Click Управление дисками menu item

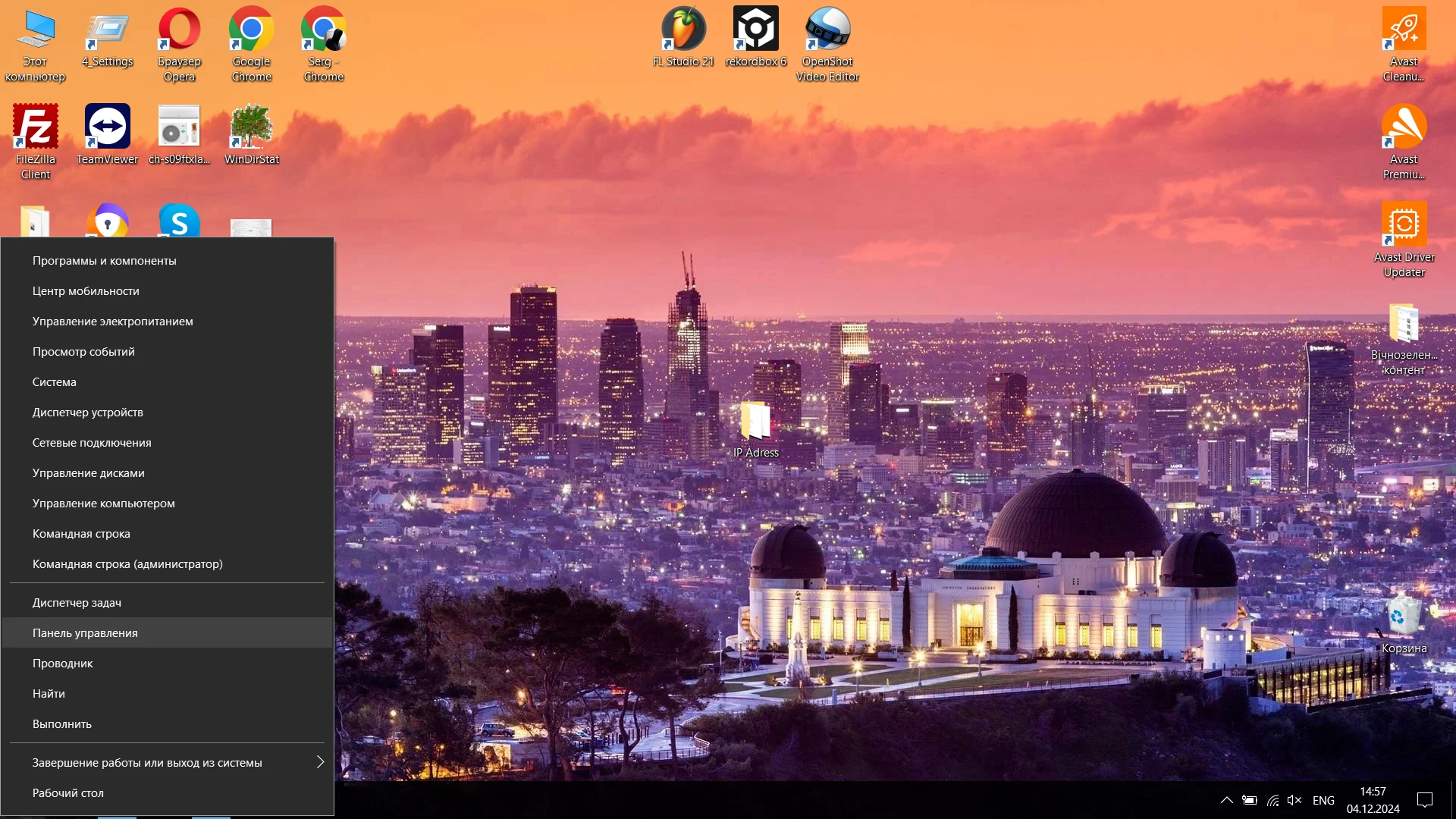87,472
